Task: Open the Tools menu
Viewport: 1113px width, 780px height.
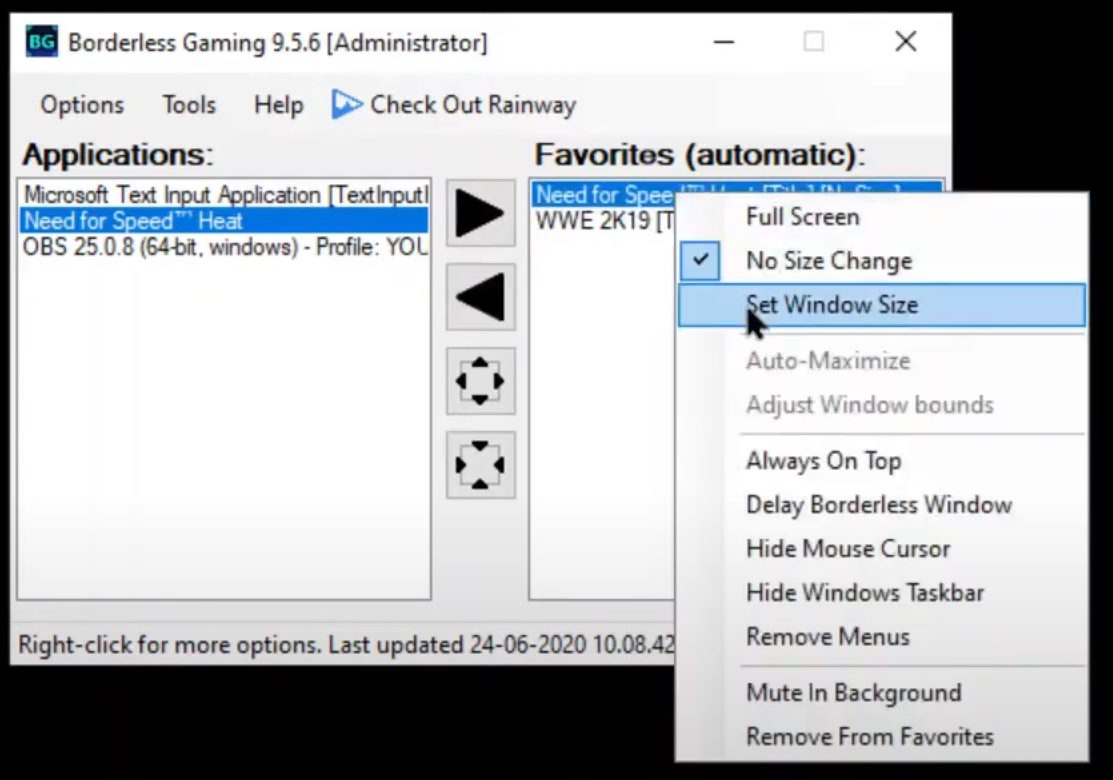Action: 189,105
